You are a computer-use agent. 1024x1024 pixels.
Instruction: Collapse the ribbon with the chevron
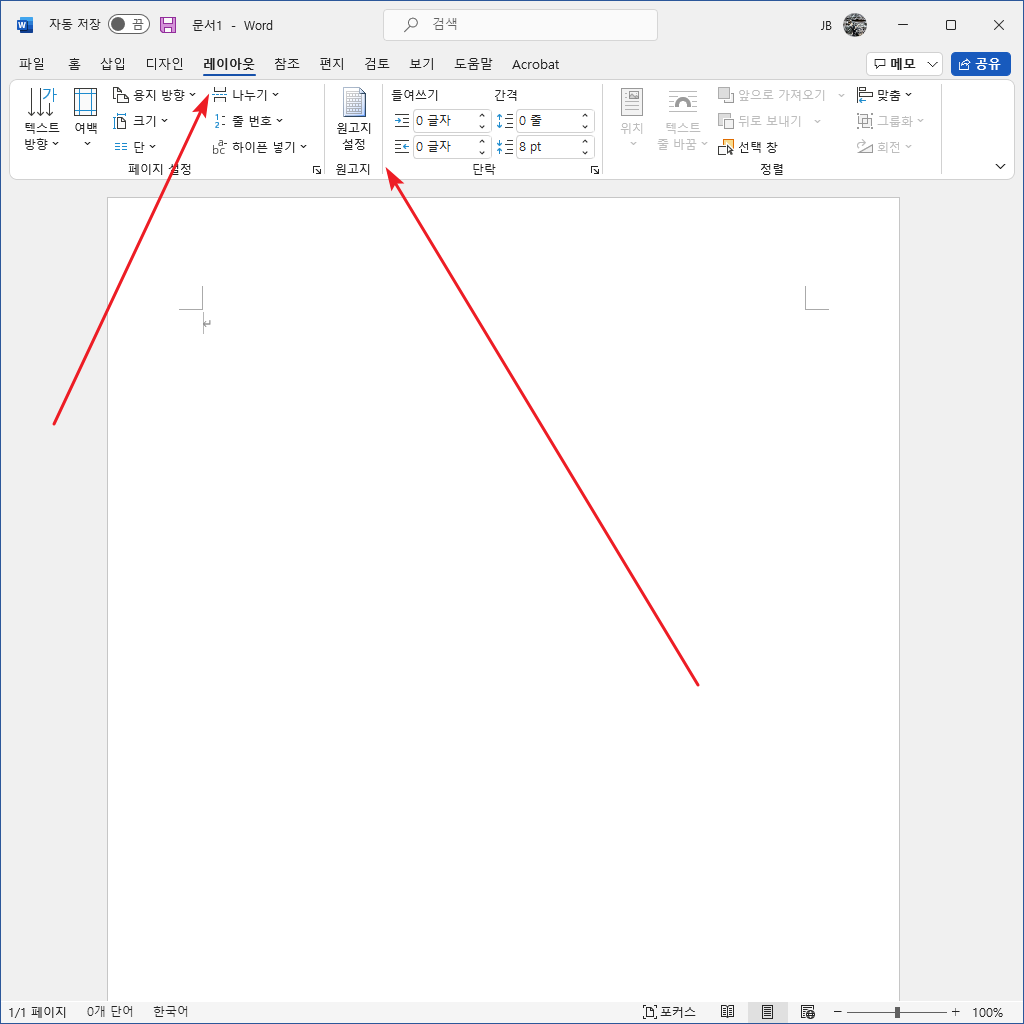click(x=1000, y=167)
